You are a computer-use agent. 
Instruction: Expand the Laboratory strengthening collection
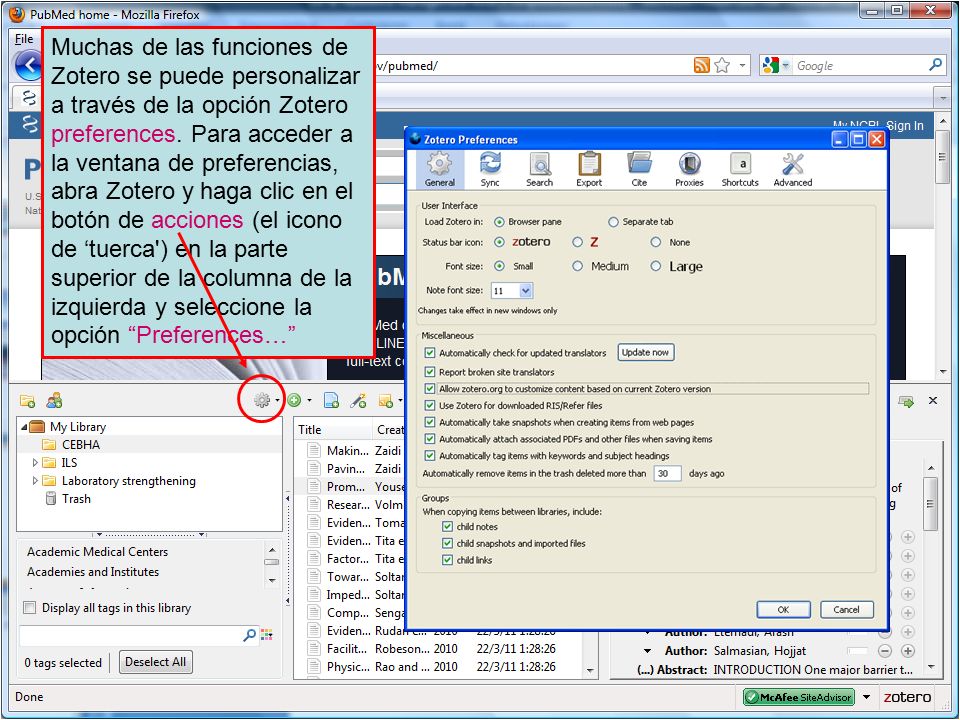35,481
